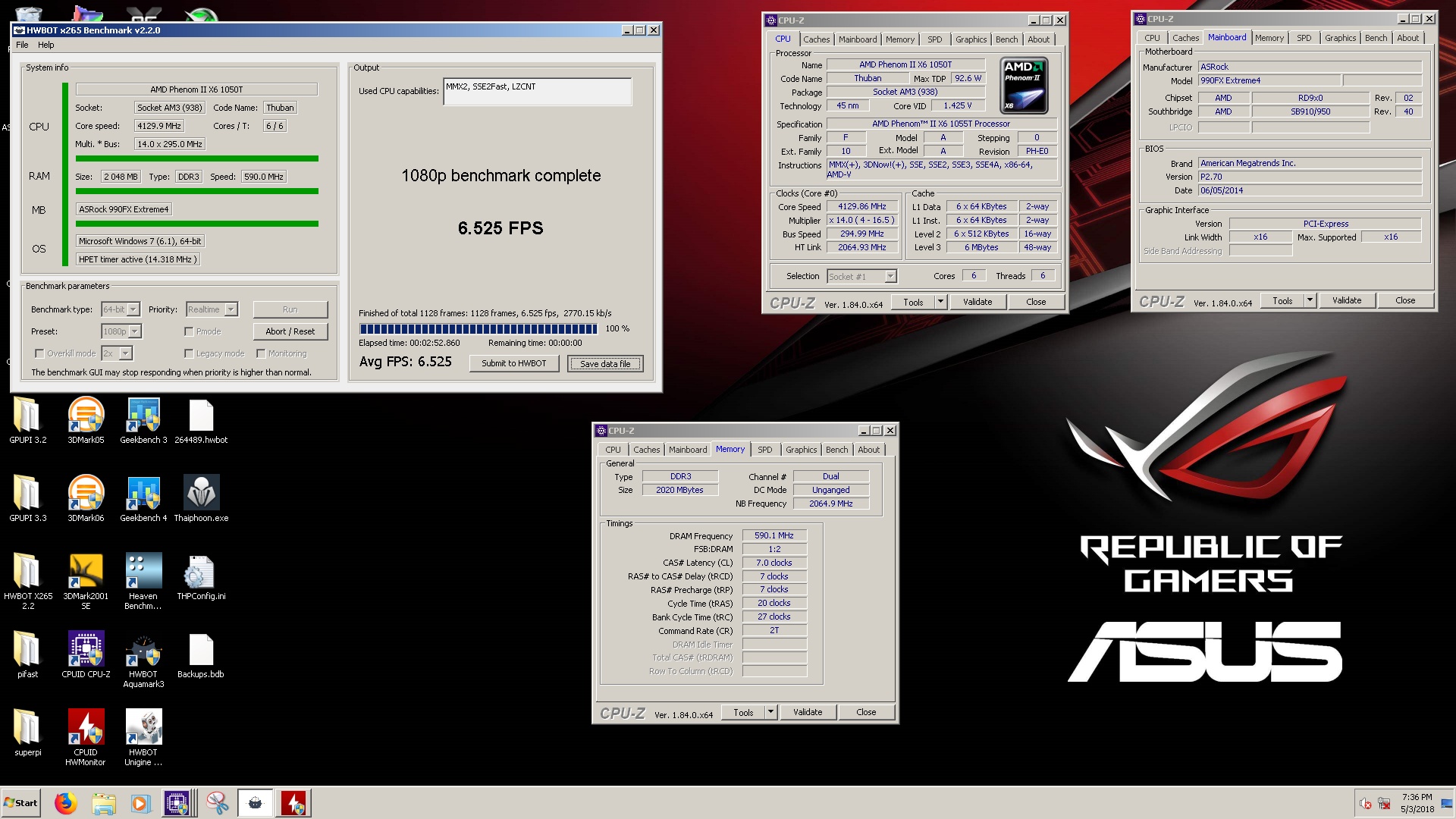Screen dimensions: 1456x819
Task: Toggle the Legacy mode checkbox
Action: pos(189,353)
